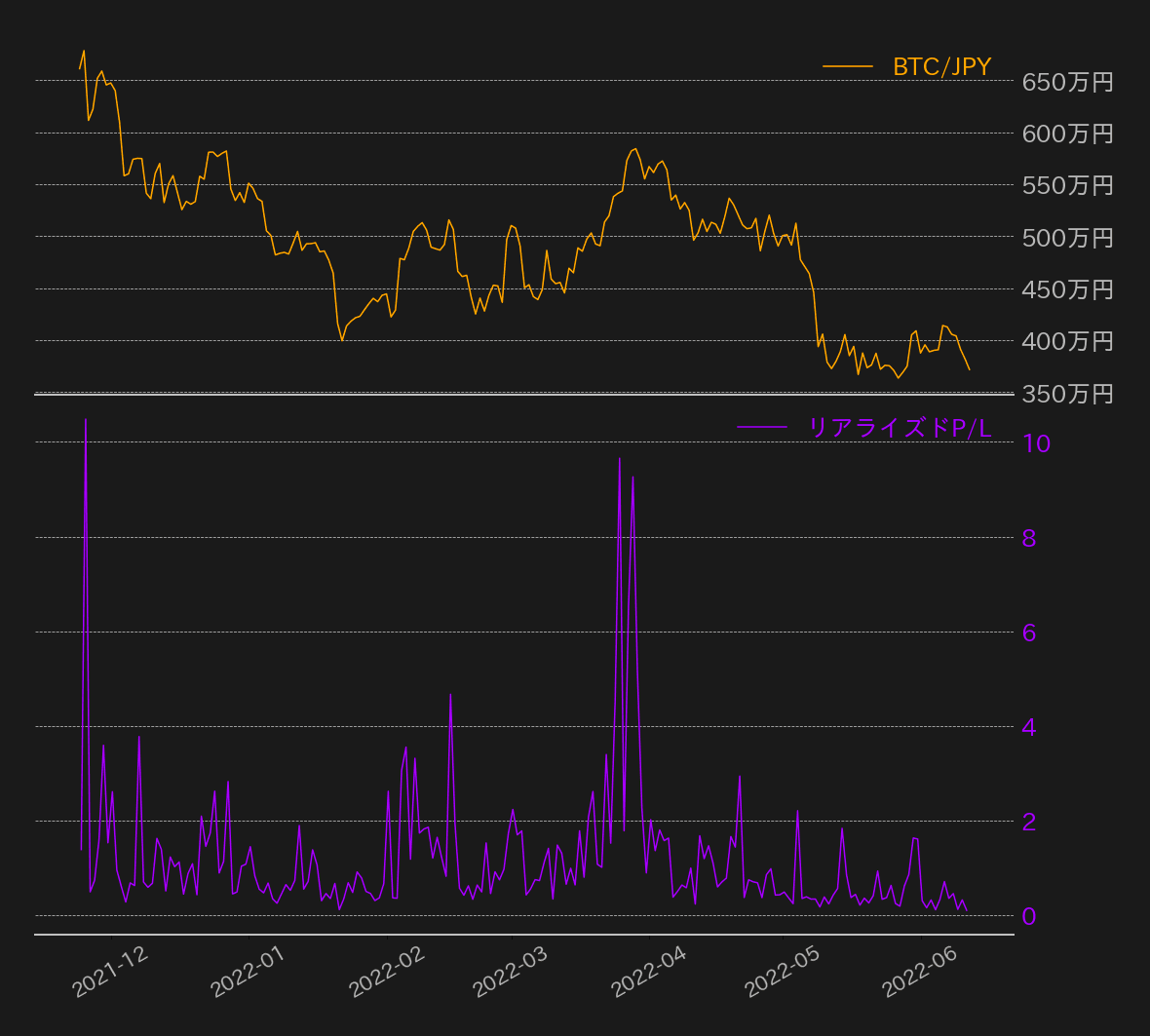This screenshot has width=1150, height=1036.
Task: Select the purple リアライズドP/L legend line
Action: (762, 427)
